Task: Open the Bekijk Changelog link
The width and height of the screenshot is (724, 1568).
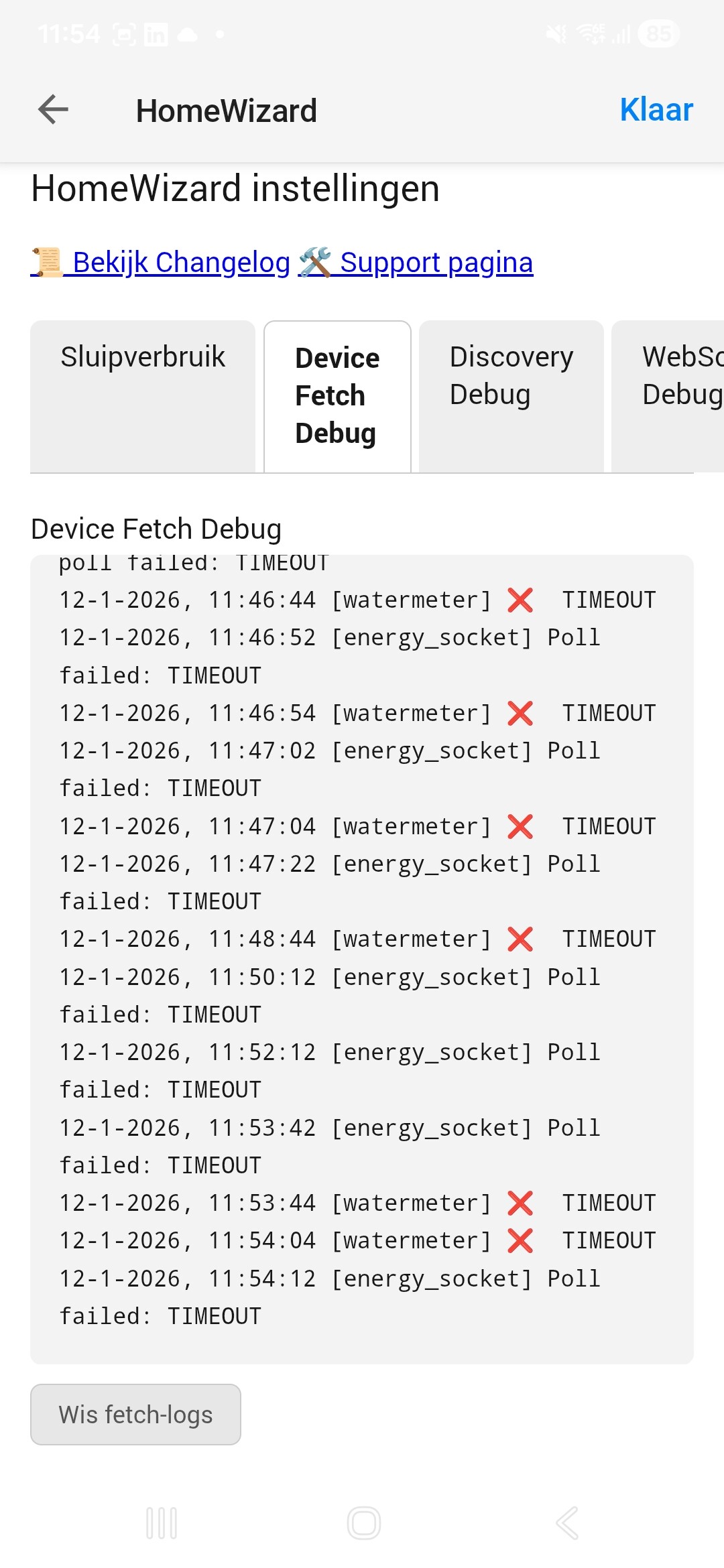Action: coord(181,263)
